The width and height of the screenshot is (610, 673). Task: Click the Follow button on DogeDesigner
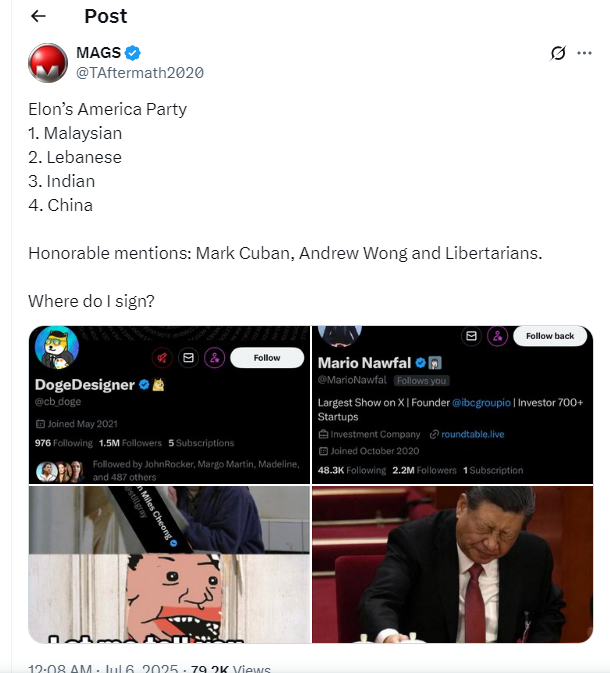(267, 358)
